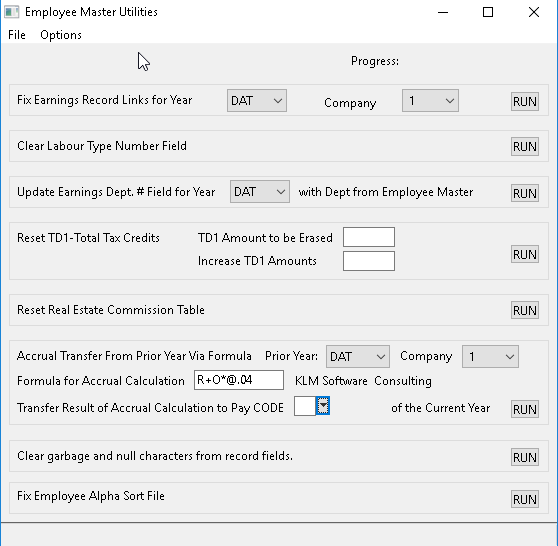This screenshot has height=546, width=558.
Task: Open the Options menu
Action: coord(61,35)
